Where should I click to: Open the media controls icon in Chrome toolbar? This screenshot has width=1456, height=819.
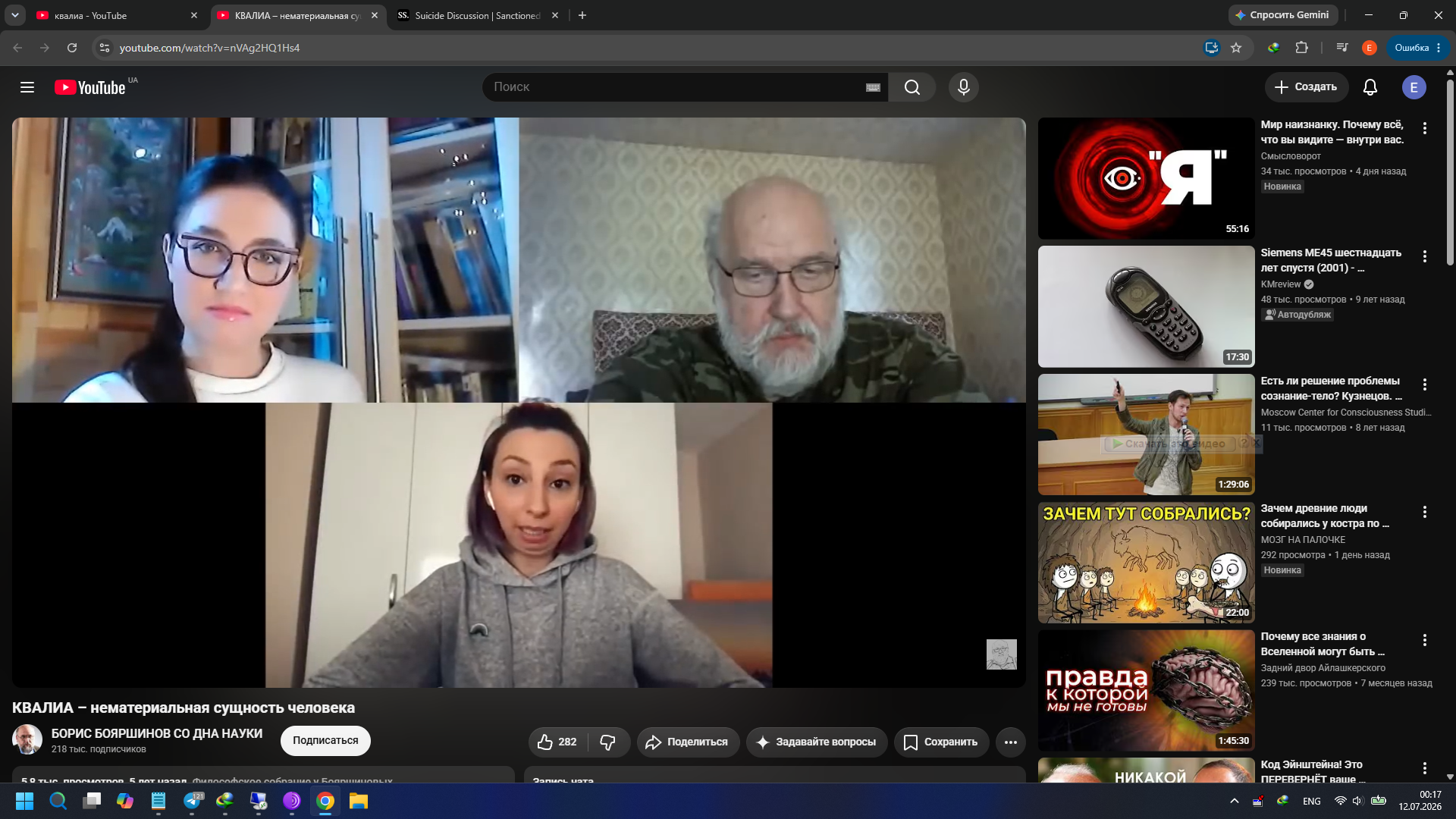(1342, 48)
